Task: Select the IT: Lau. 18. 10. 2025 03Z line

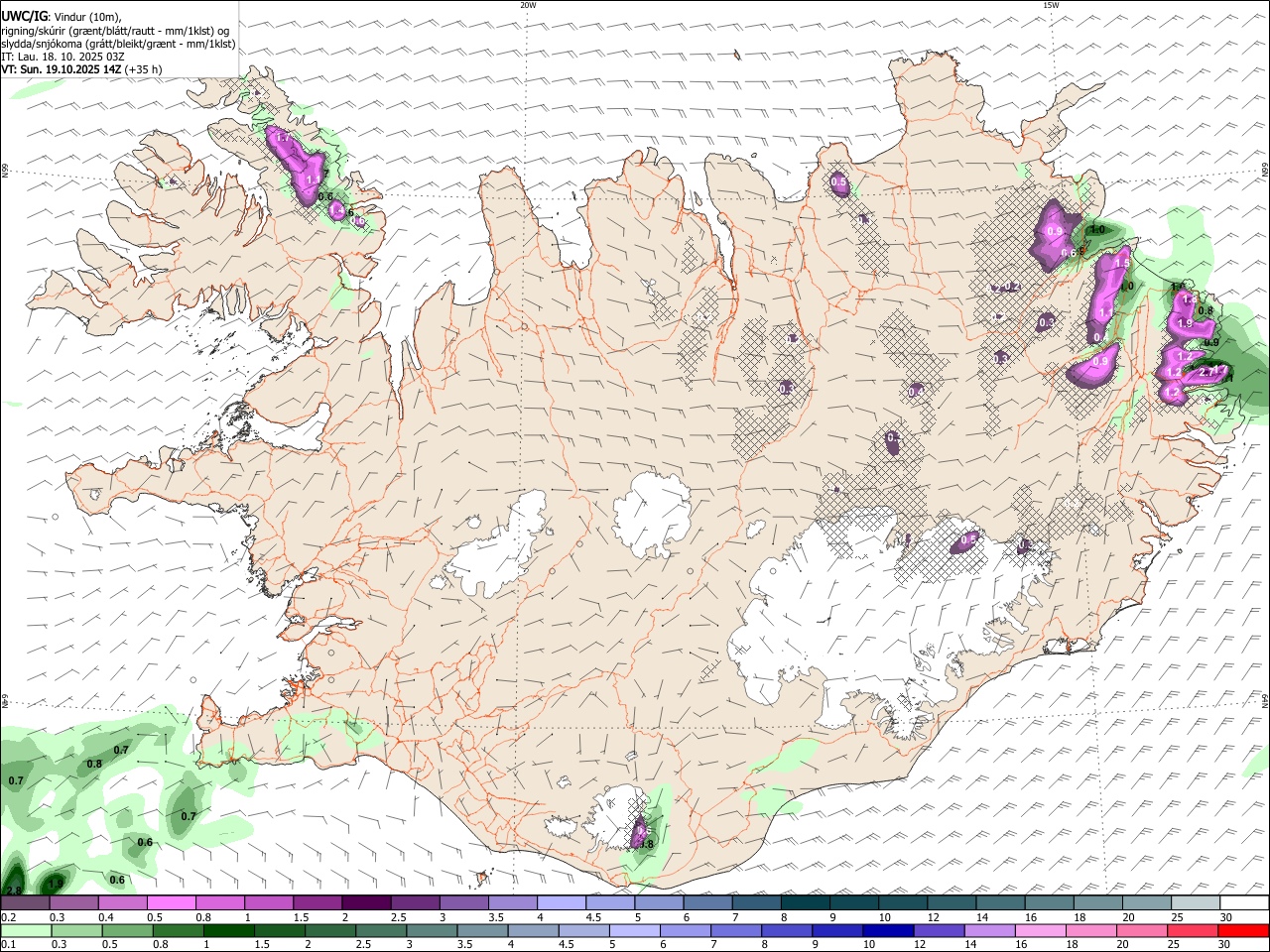Action: [x=63, y=57]
